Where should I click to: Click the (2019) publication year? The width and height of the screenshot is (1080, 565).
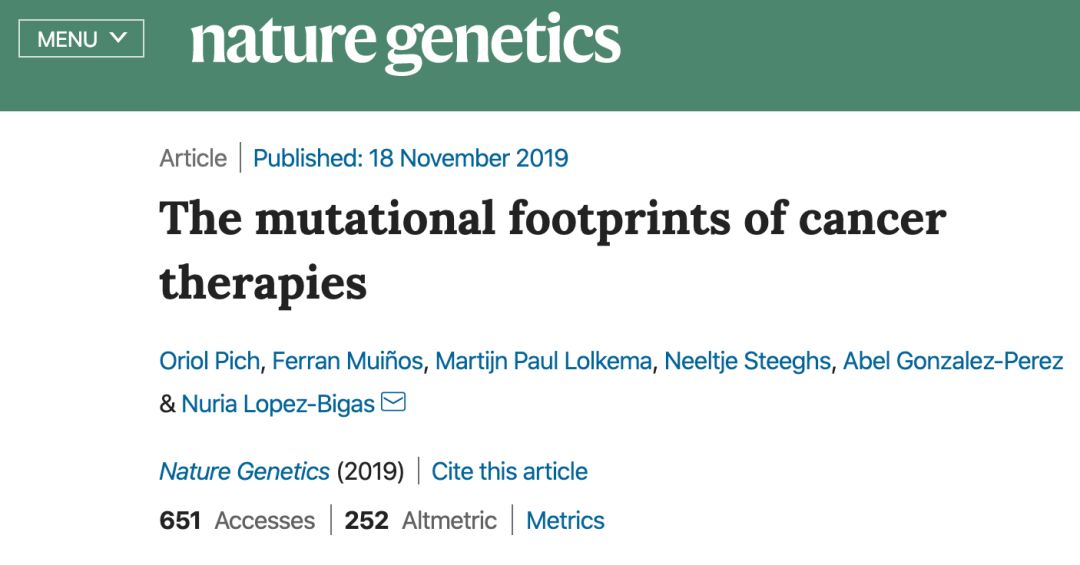pyautogui.click(x=370, y=471)
